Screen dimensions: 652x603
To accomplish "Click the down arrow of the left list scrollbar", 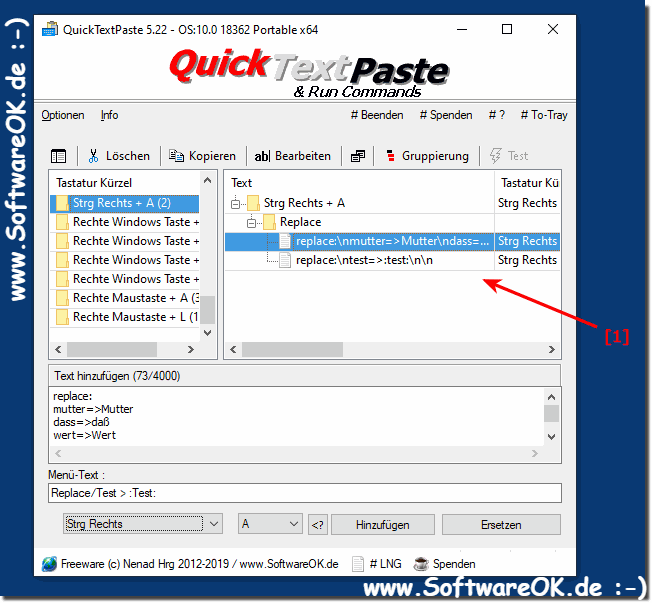I will (x=208, y=333).
